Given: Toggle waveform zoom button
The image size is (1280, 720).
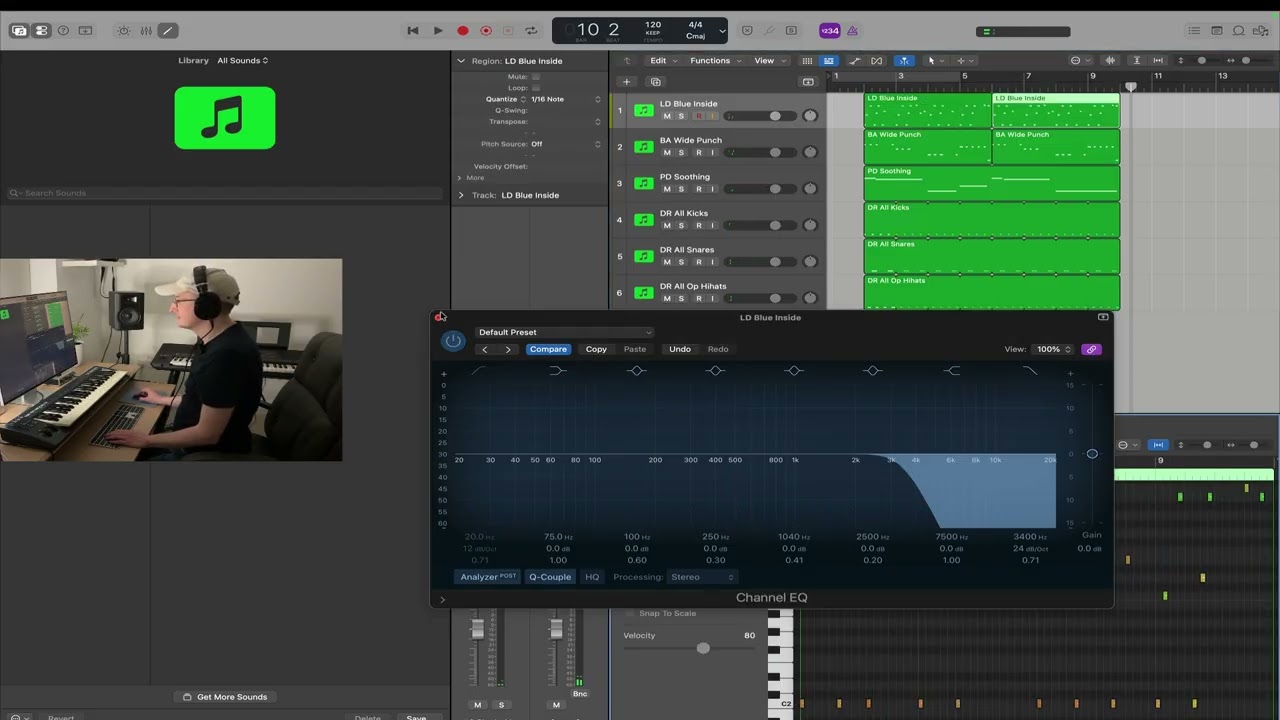Looking at the screenshot, I should coord(1111,61).
